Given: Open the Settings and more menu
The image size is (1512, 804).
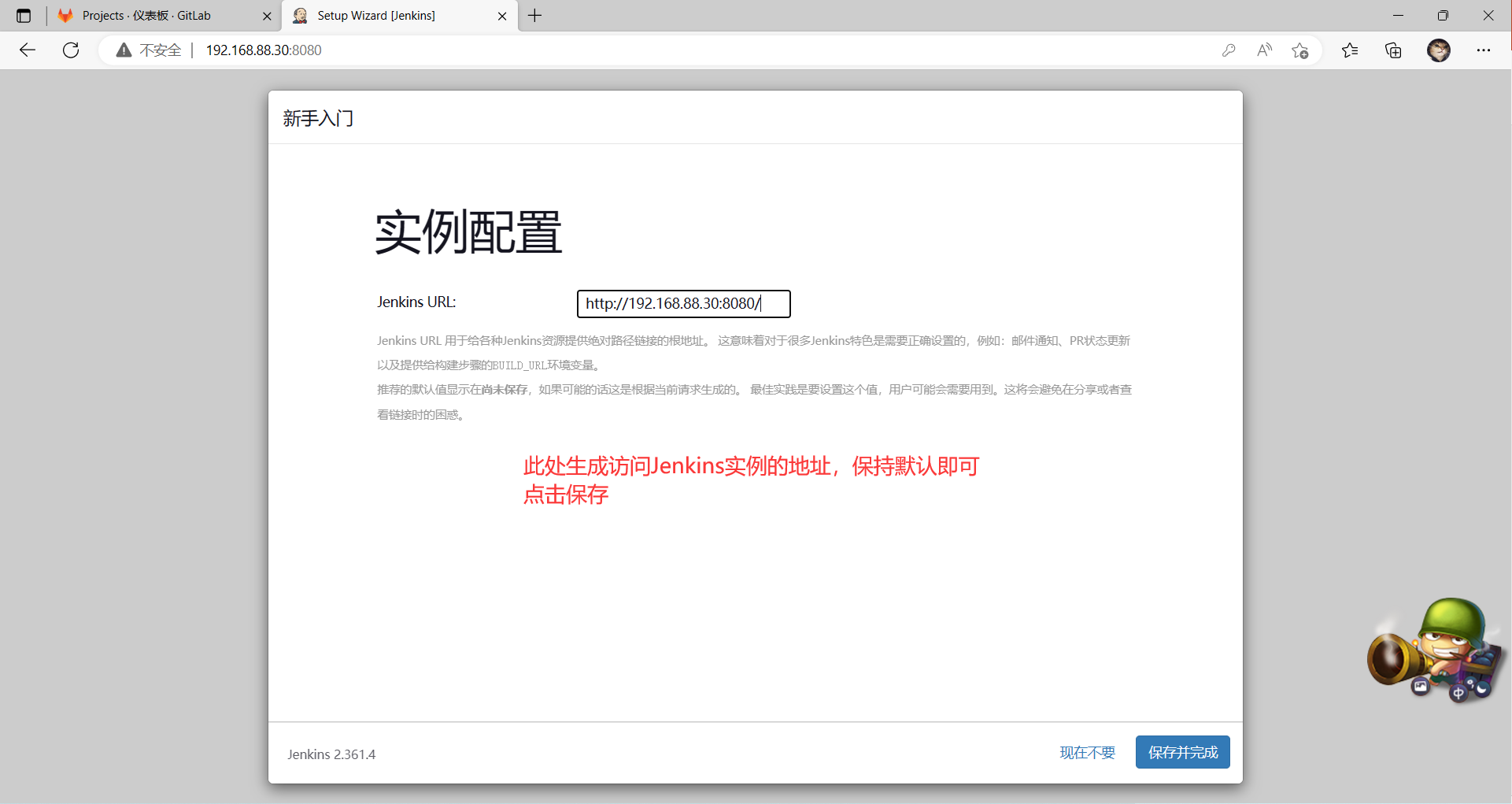Looking at the screenshot, I should click(1483, 50).
